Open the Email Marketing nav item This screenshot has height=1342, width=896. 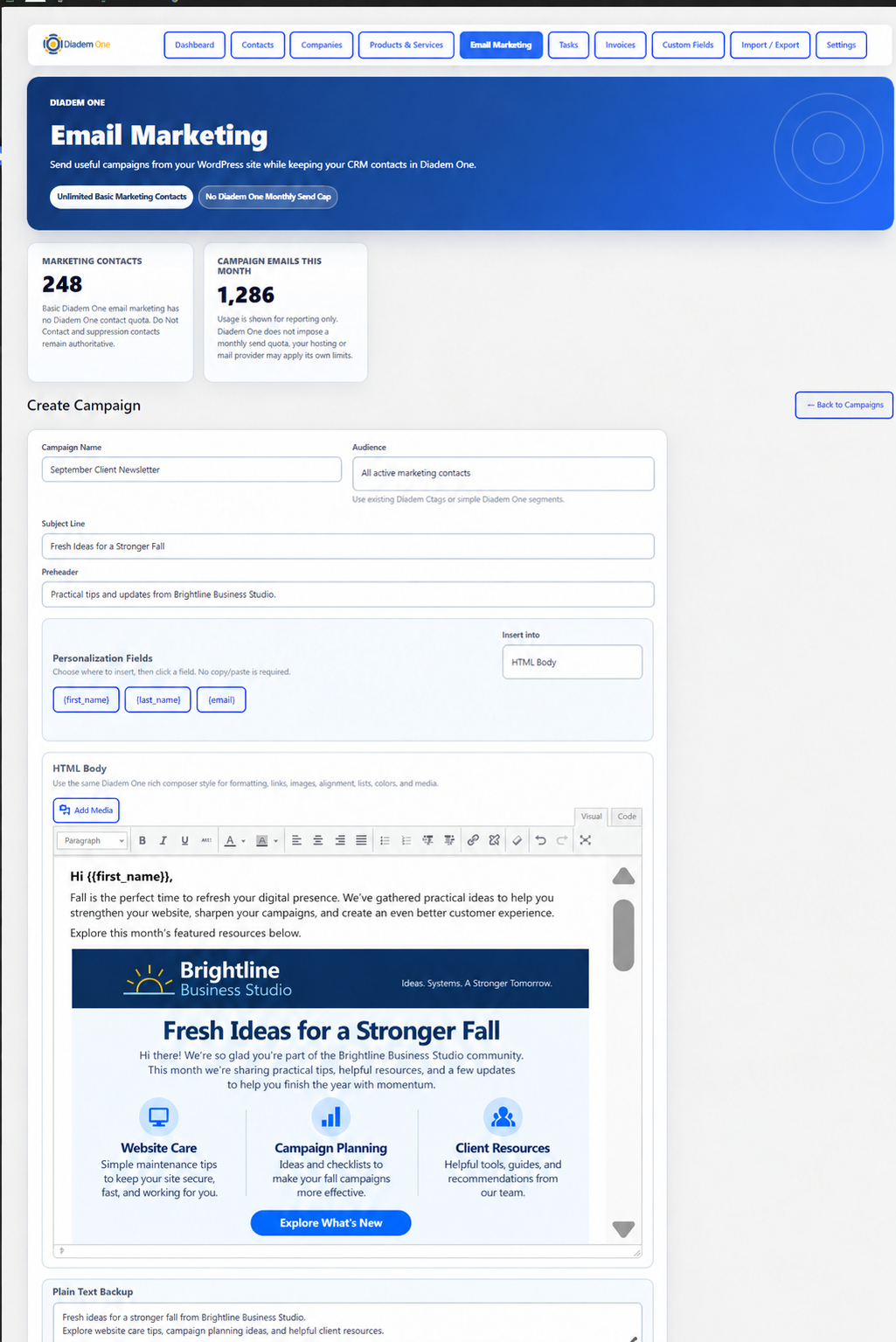coord(501,45)
